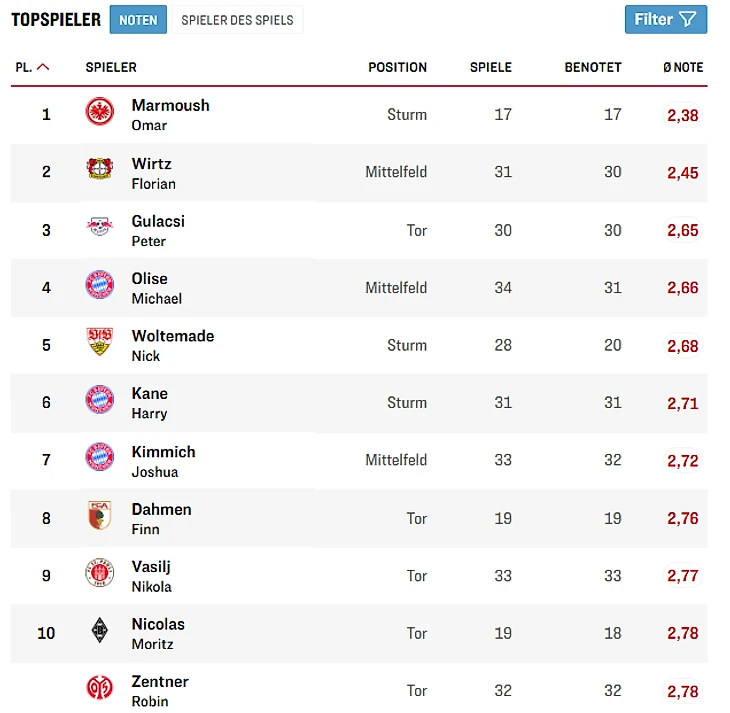
Task: Toggle sort order on the PL. column
Action: [x=31, y=67]
